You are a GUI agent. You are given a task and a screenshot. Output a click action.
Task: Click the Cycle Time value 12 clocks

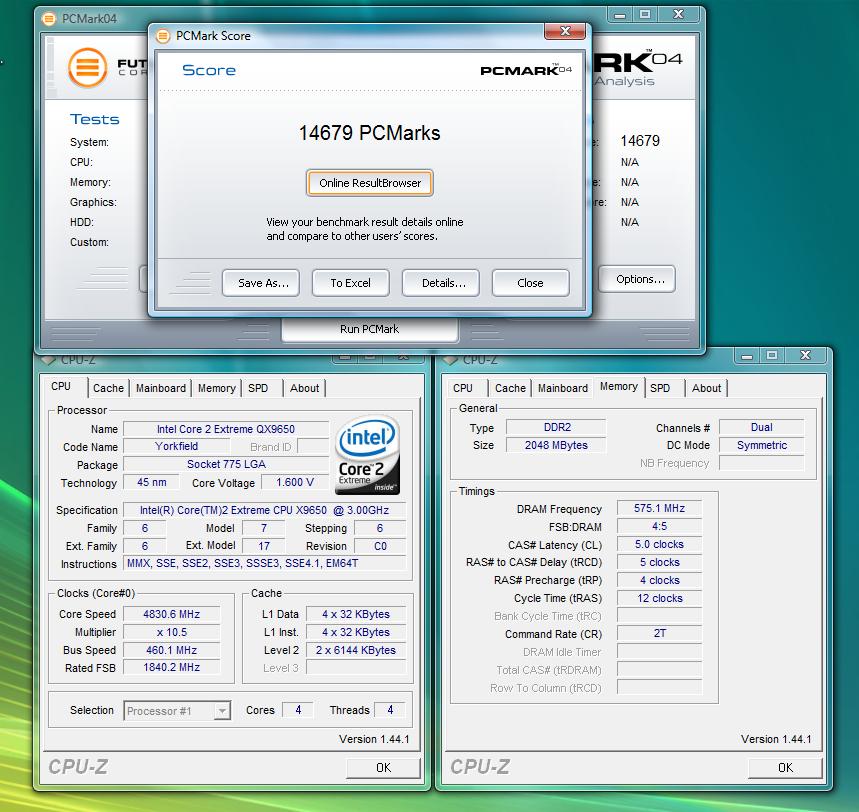(x=660, y=598)
